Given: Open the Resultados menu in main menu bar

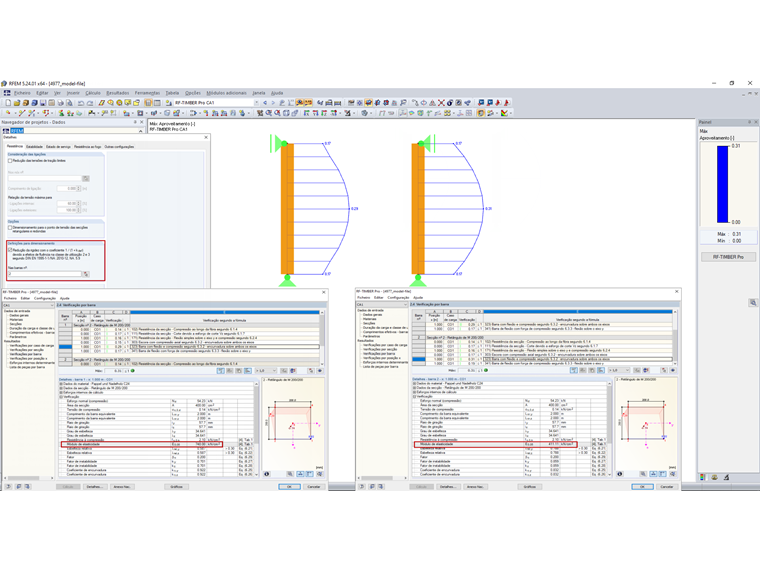Looking at the screenshot, I should pos(118,93).
